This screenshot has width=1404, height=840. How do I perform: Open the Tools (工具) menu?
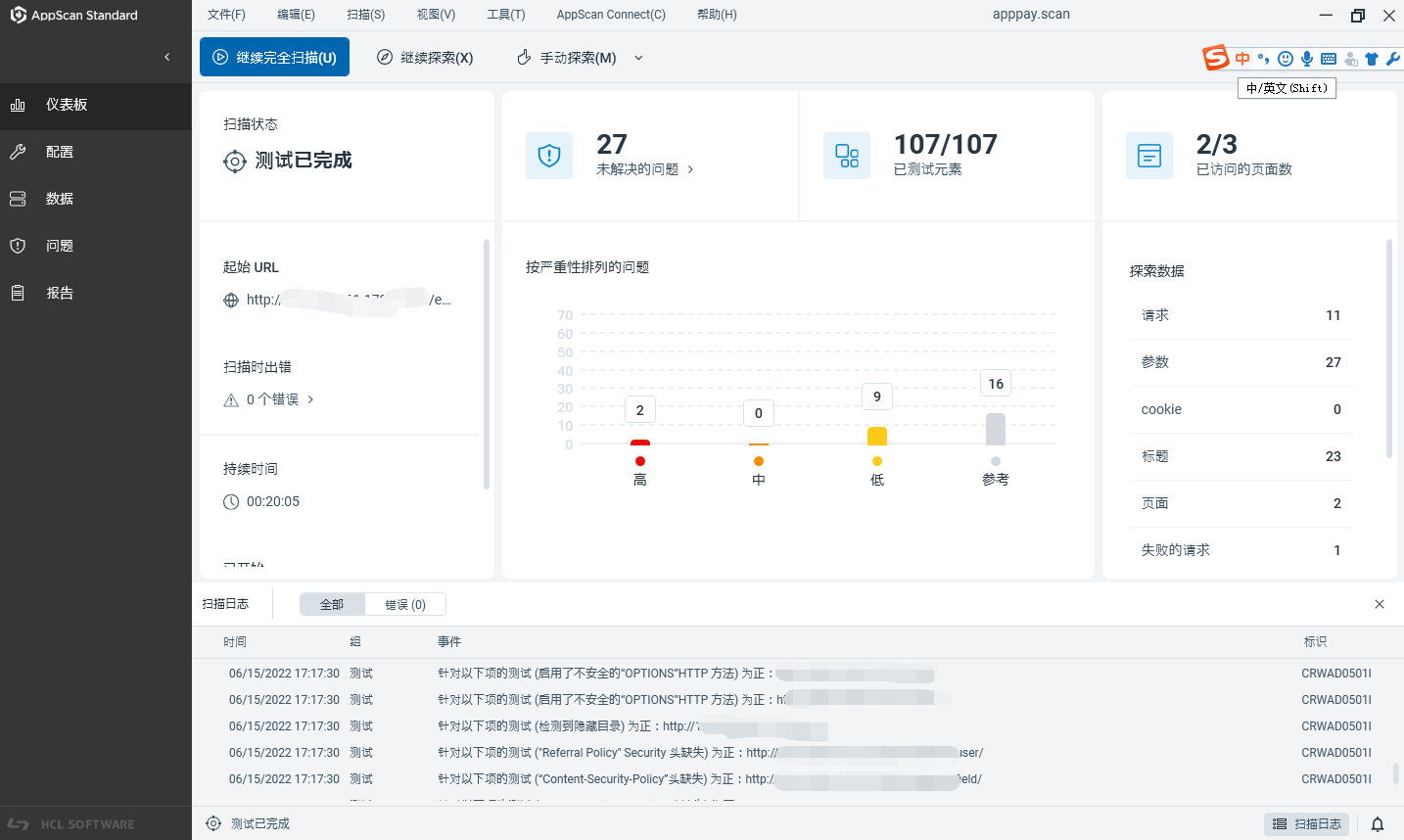505,15
